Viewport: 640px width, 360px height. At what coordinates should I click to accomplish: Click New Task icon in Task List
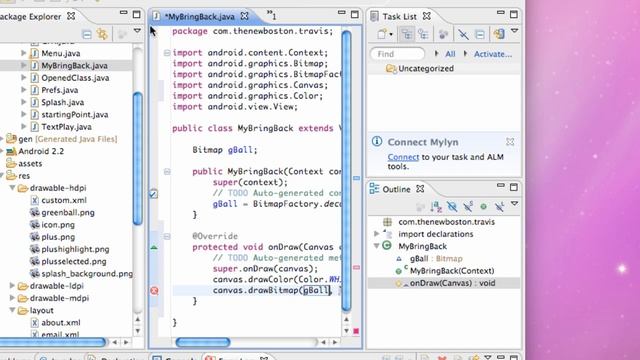(382, 34)
